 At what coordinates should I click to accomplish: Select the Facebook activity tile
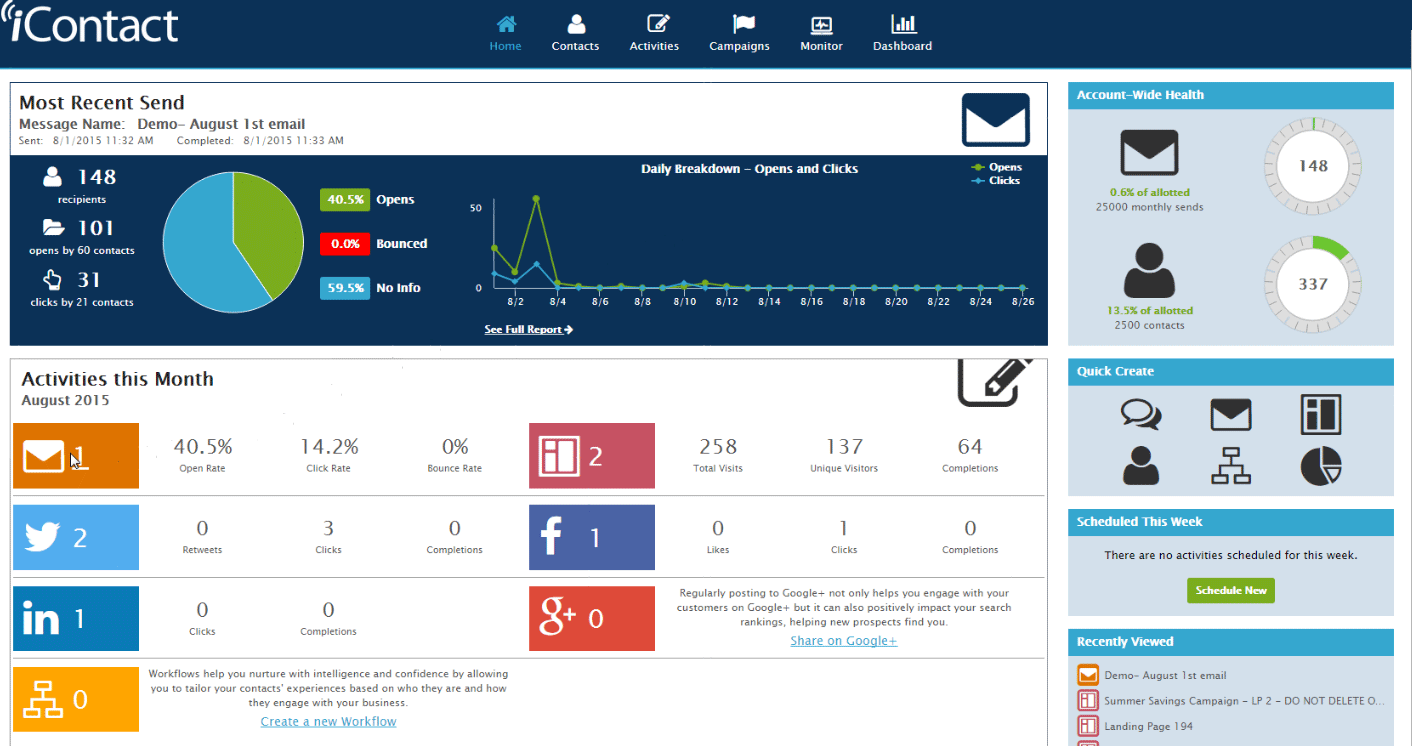(x=591, y=537)
